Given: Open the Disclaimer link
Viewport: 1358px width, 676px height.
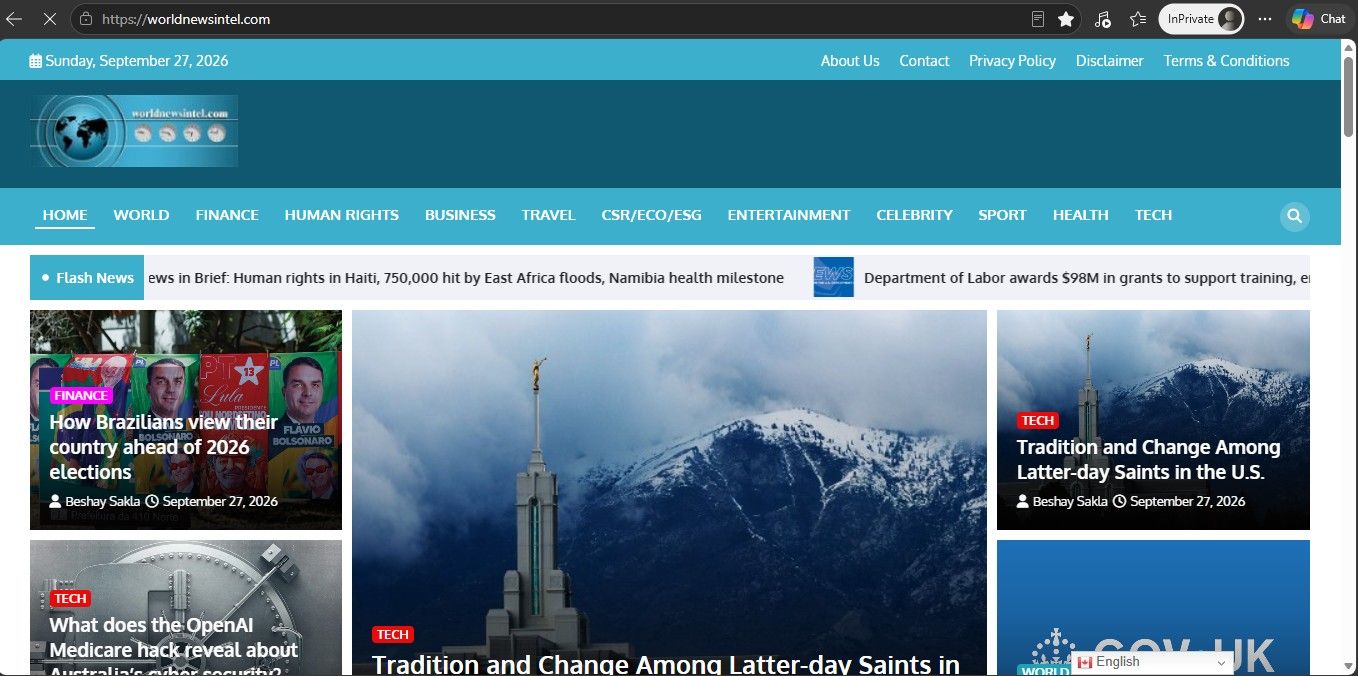Looking at the screenshot, I should [1109, 61].
